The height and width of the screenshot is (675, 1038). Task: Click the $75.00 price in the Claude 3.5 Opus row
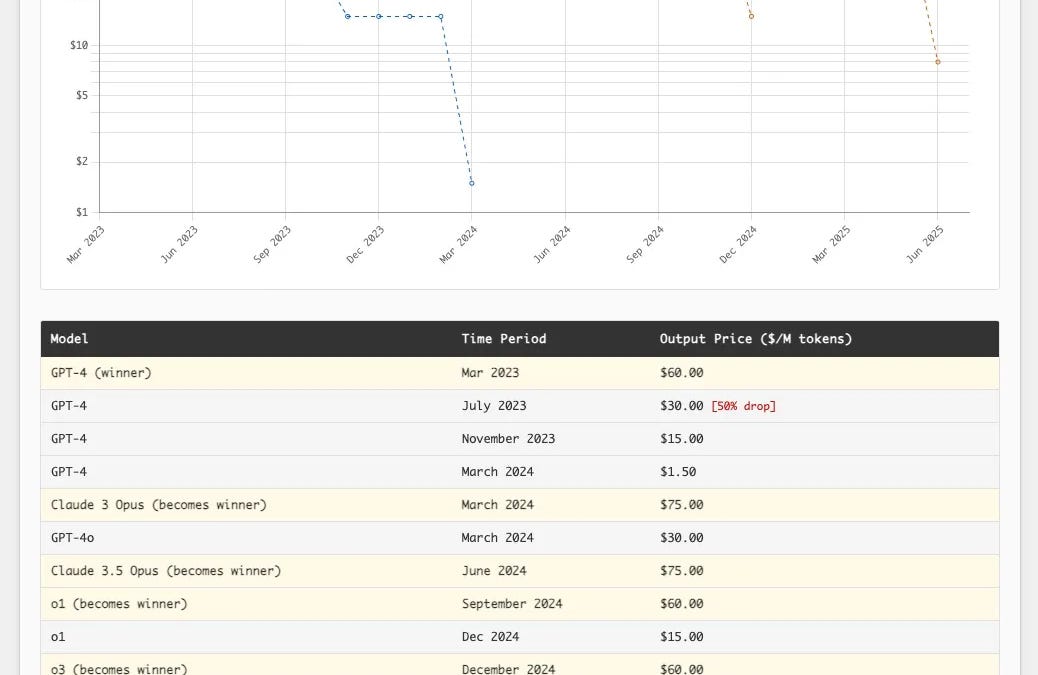682,571
